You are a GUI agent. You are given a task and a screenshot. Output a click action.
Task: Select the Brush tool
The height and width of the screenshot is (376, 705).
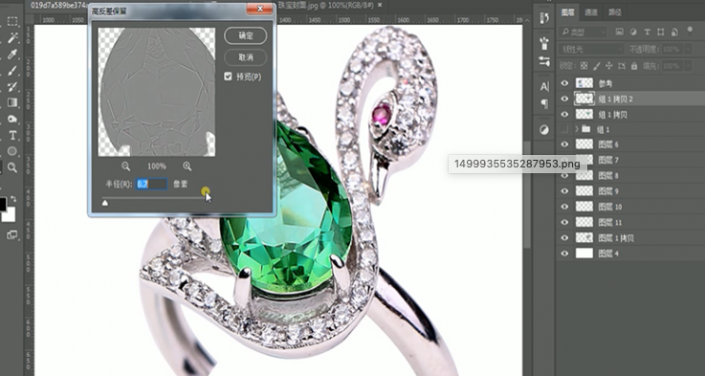(12, 71)
